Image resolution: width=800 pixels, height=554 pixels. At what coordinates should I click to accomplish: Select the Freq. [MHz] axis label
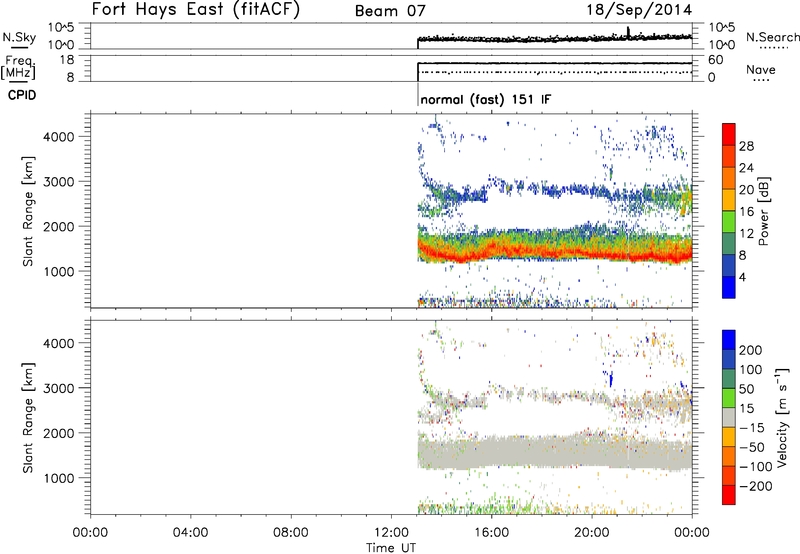tap(19, 68)
